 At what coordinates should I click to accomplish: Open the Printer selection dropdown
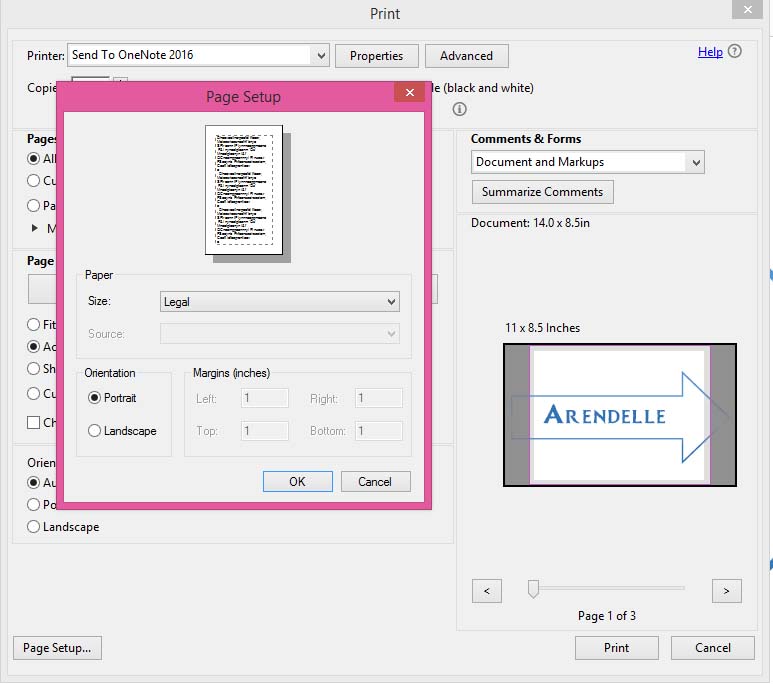coord(319,56)
